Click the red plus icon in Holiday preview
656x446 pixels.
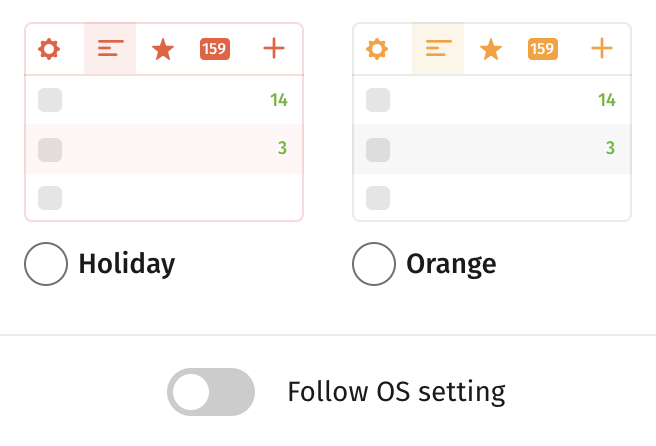274,48
